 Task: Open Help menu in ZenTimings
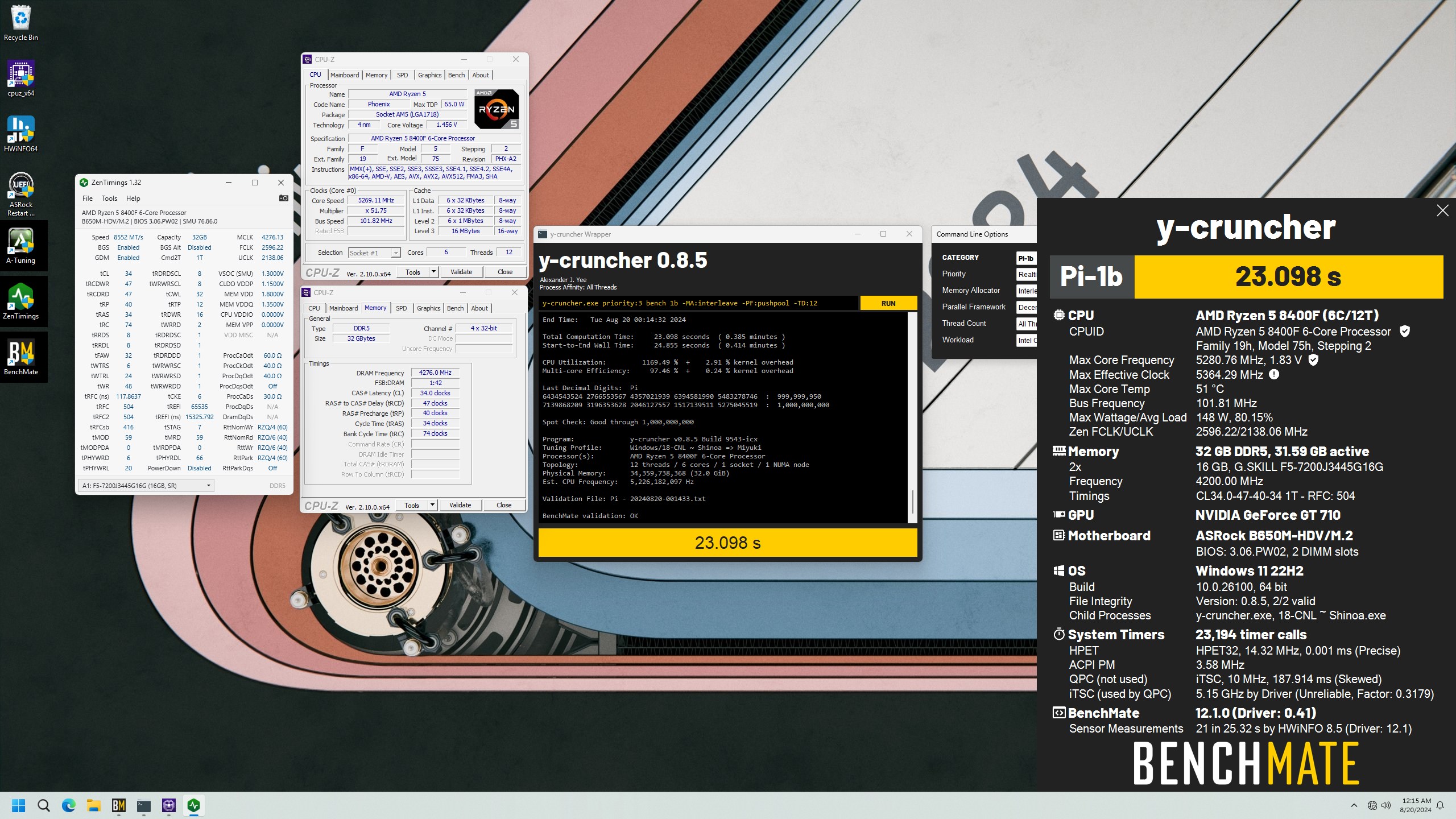133,198
